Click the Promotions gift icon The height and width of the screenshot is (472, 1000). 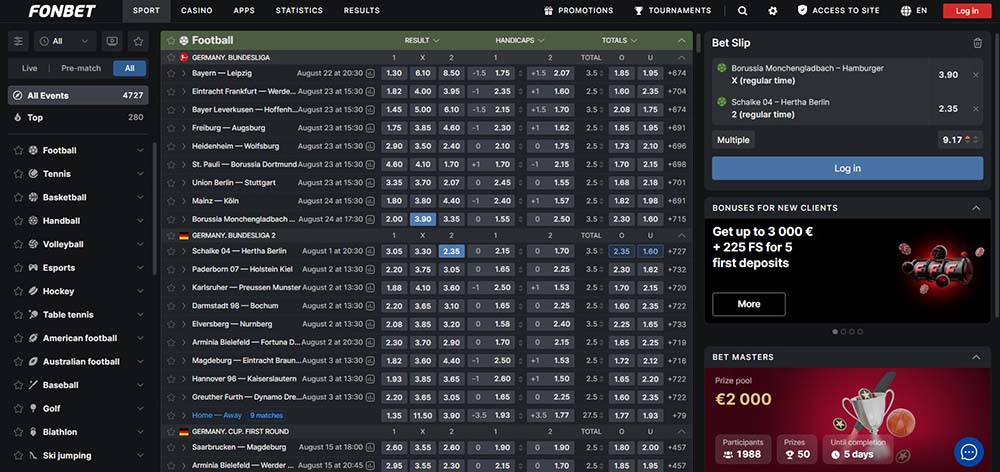tap(548, 11)
